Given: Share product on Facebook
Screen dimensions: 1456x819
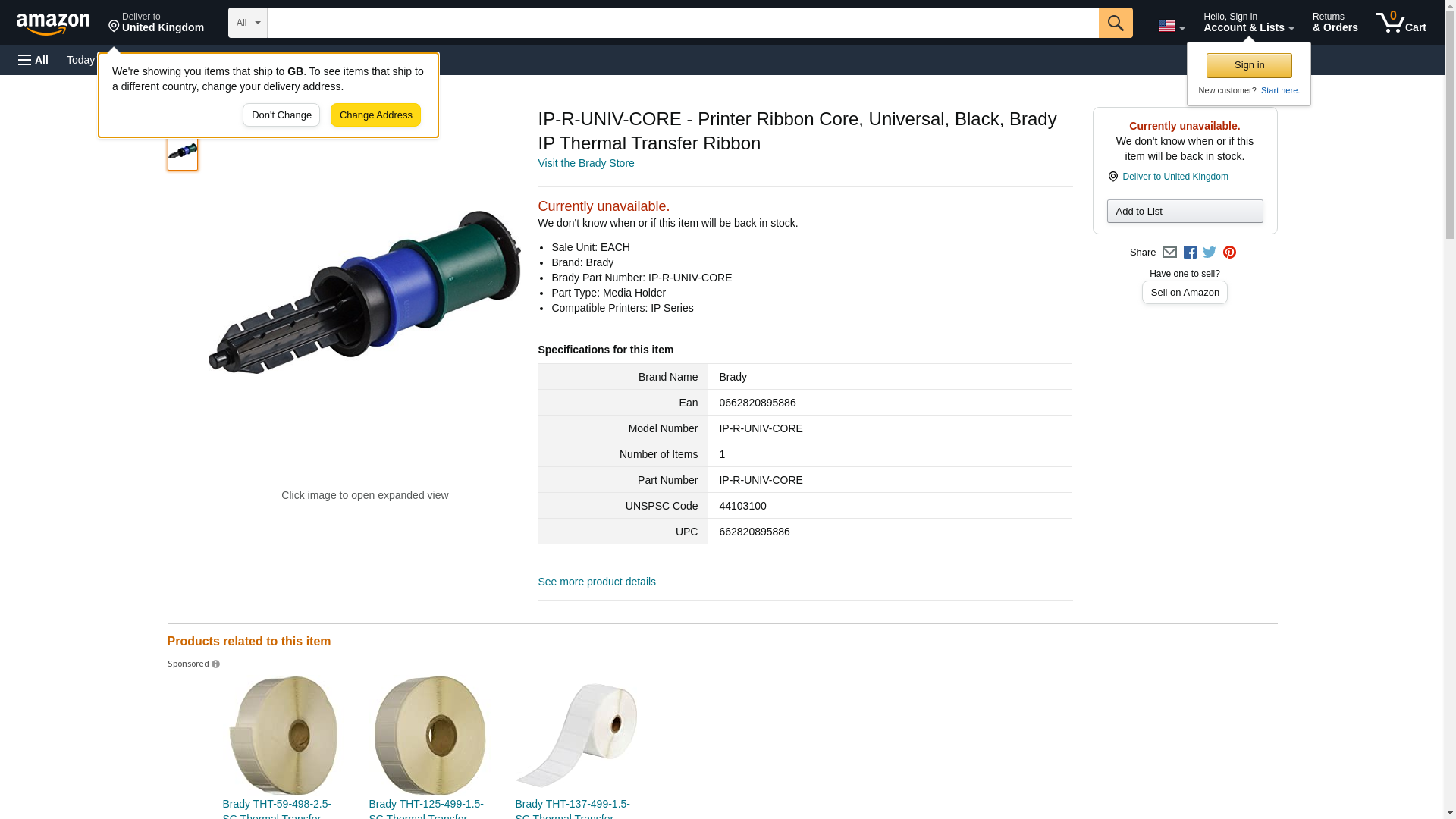Looking at the screenshot, I should (1190, 253).
